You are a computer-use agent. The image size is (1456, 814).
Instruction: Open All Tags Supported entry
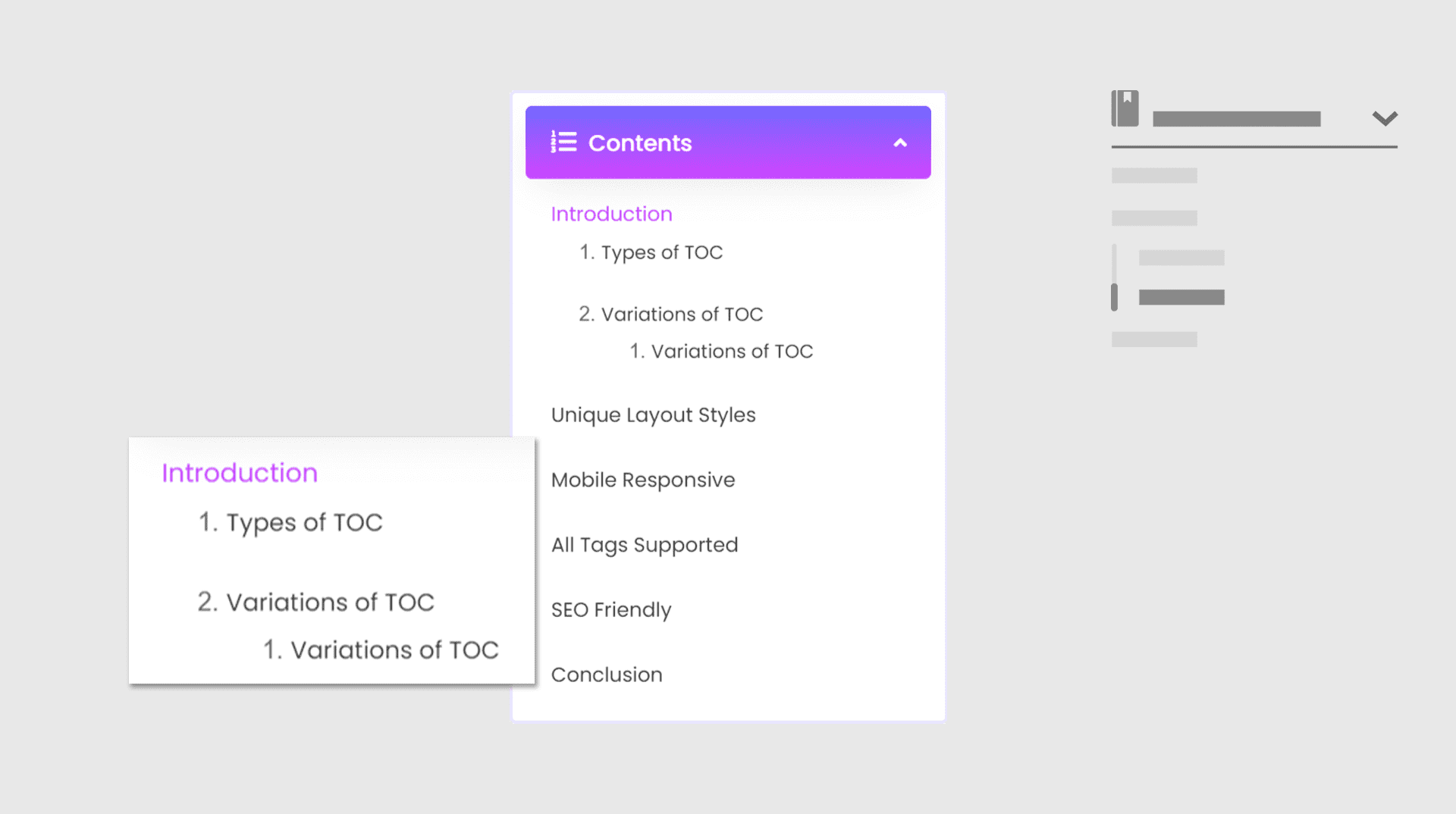pos(645,545)
